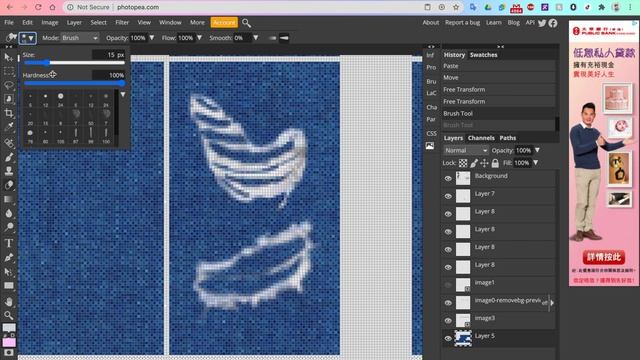Image resolution: width=640 pixels, height=360 pixels.
Task: Select Layer 5 thumbnail
Action: 463,338
